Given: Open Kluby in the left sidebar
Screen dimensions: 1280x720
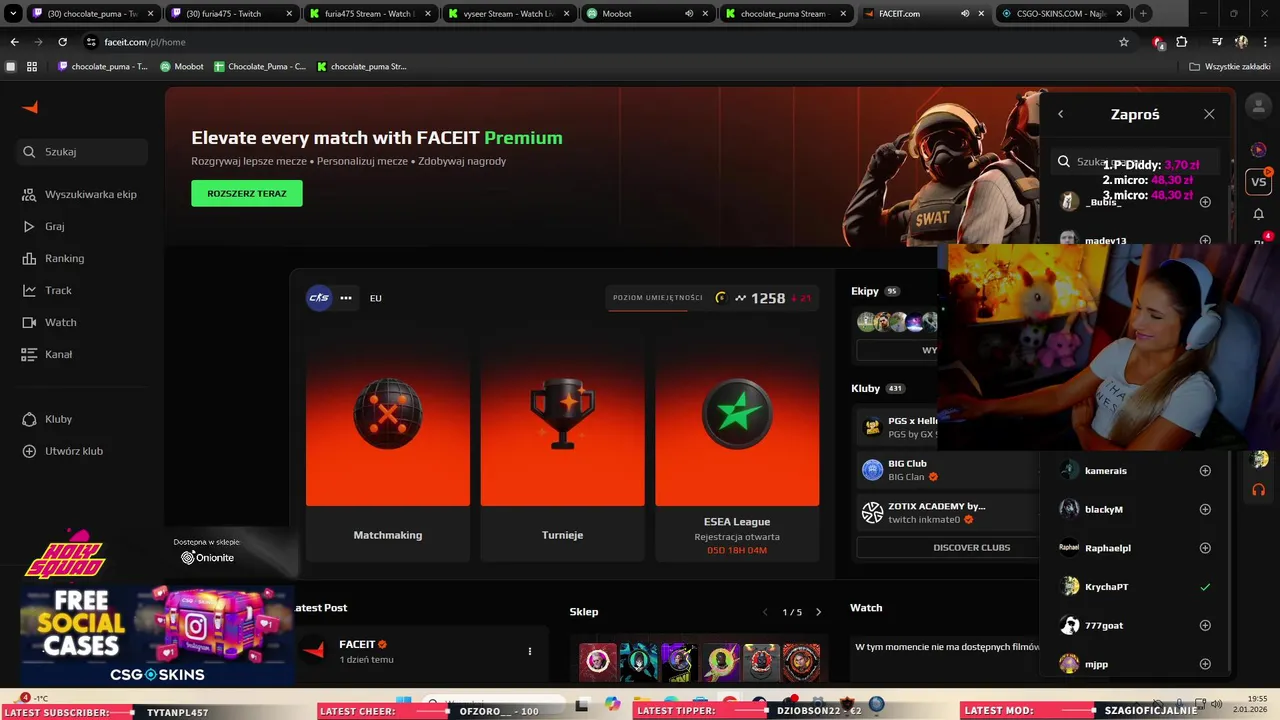Looking at the screenshot, I should 48,419.
